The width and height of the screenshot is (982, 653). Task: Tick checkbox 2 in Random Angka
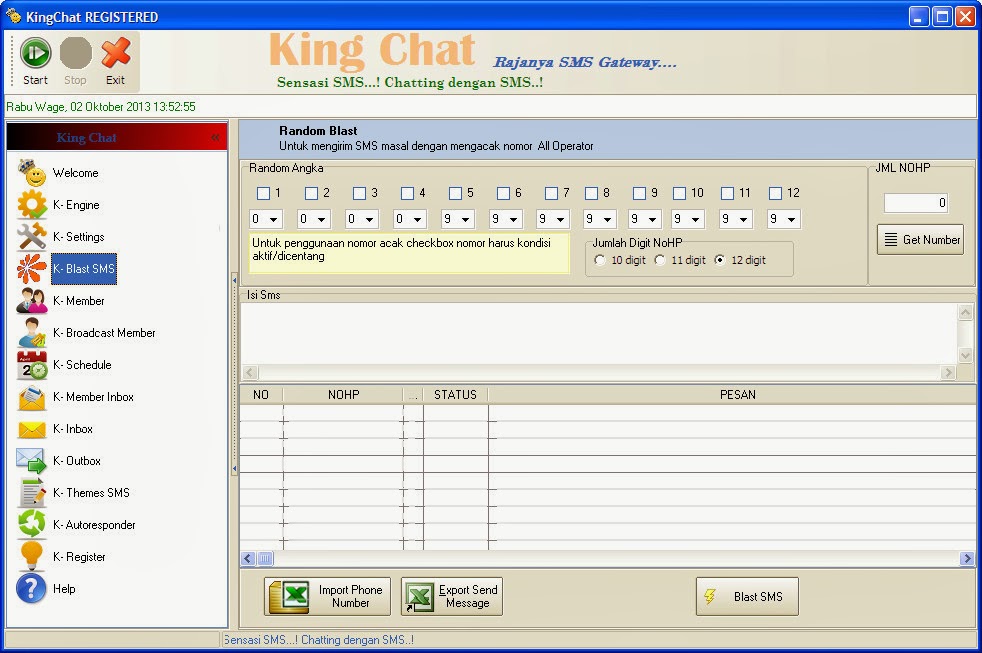(x=311, y=193)
